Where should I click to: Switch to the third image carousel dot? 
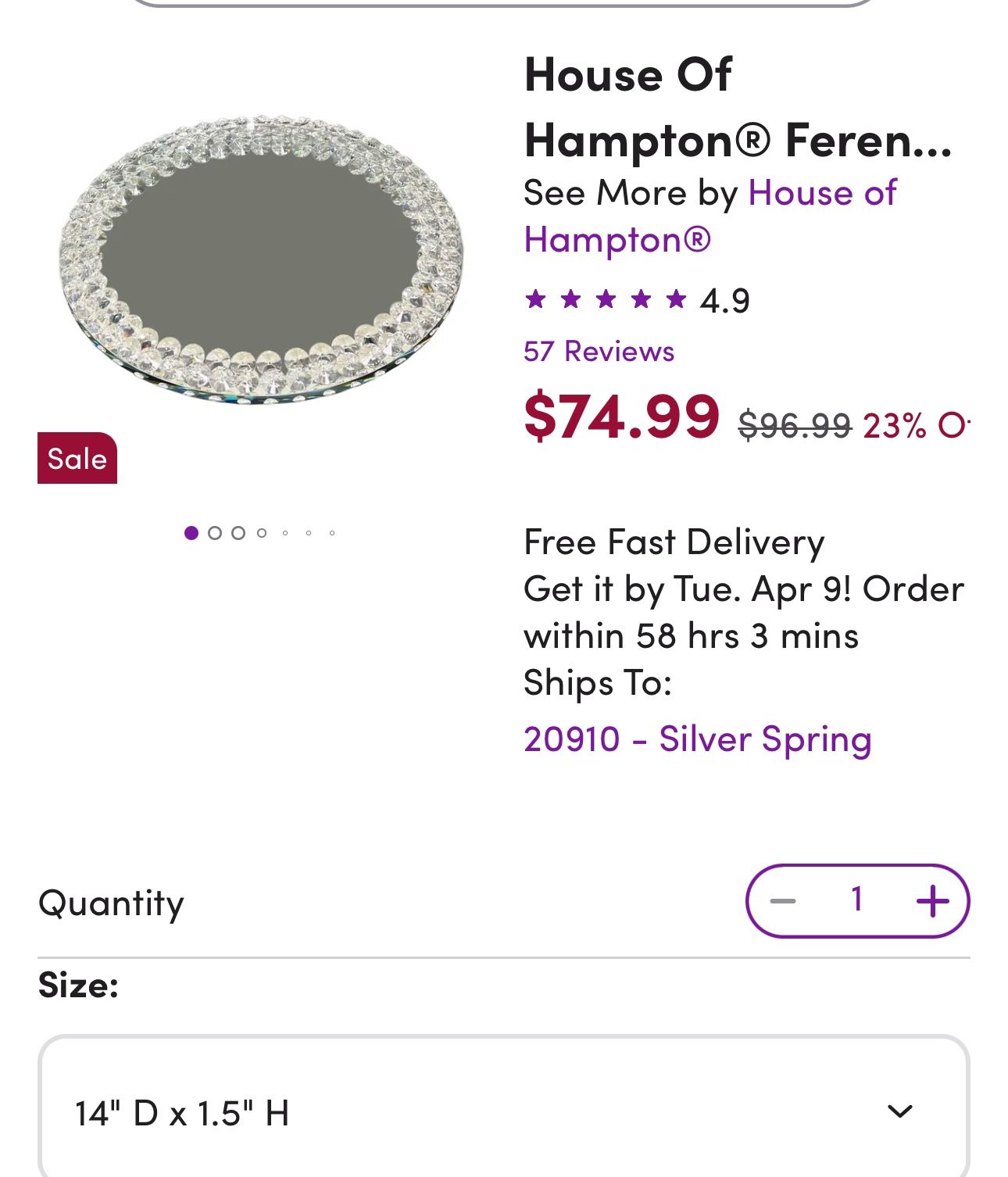(x=238, y=533)
